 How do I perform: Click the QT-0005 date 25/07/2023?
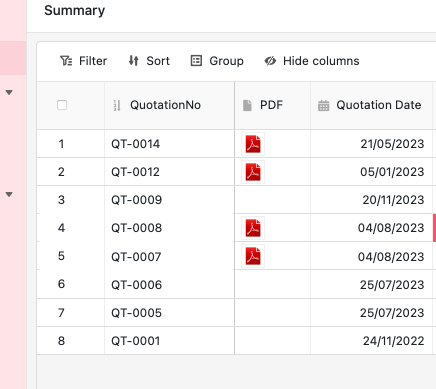click(392, 313)
